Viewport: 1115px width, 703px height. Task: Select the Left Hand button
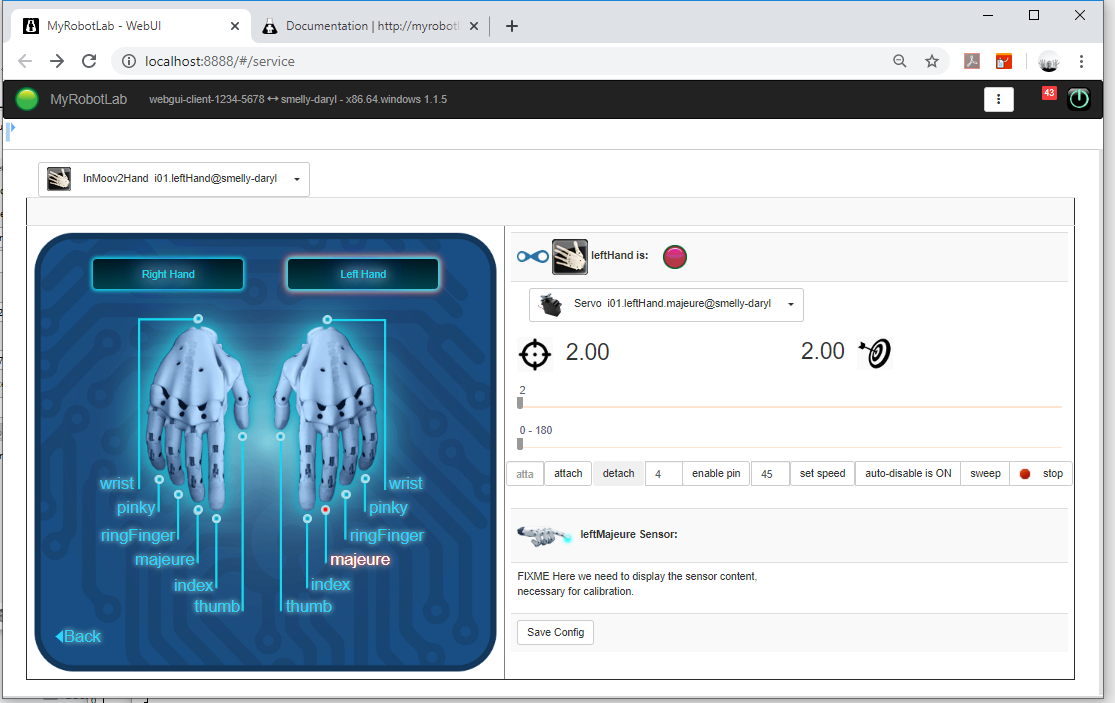pos(363,274)
